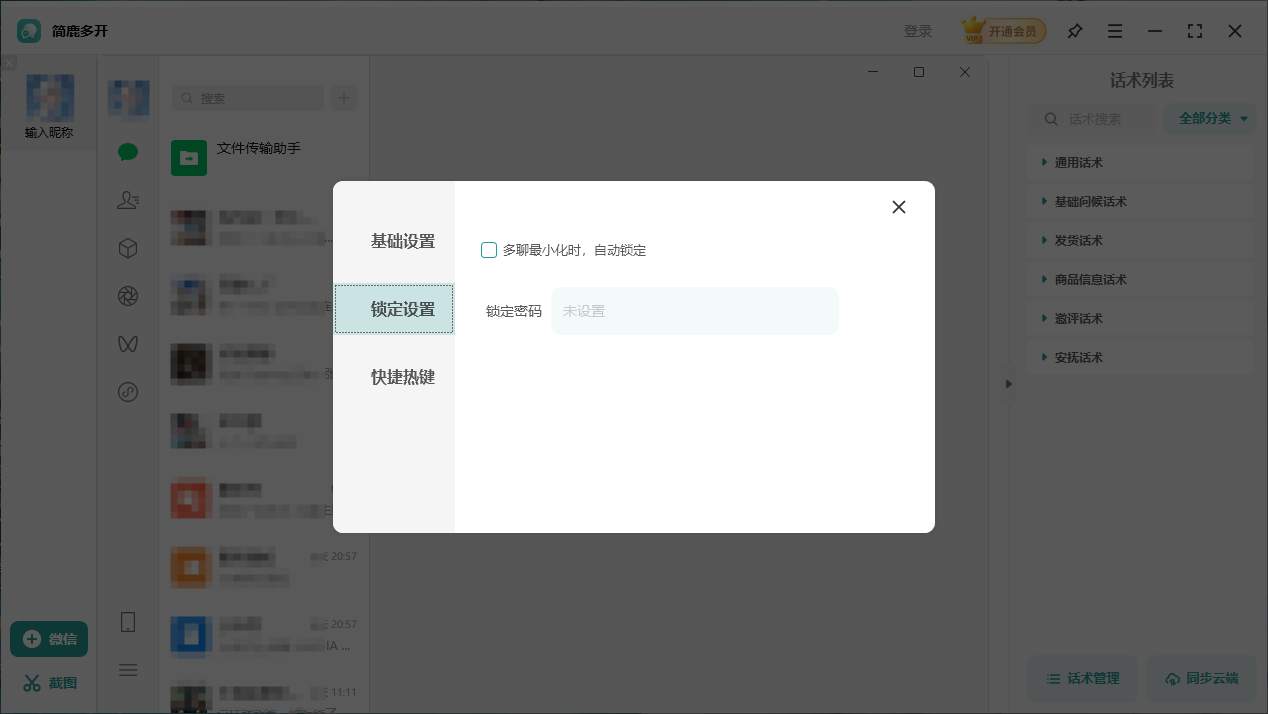
Task: Open the 全部分类 category dropdown
Action: pos(1209,118)
